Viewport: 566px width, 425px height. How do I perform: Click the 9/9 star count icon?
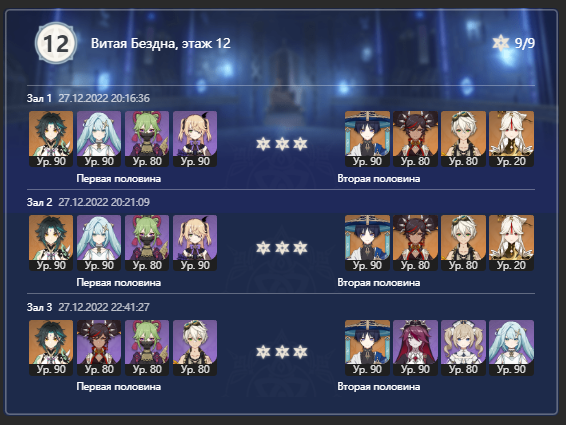pos(501,43)
